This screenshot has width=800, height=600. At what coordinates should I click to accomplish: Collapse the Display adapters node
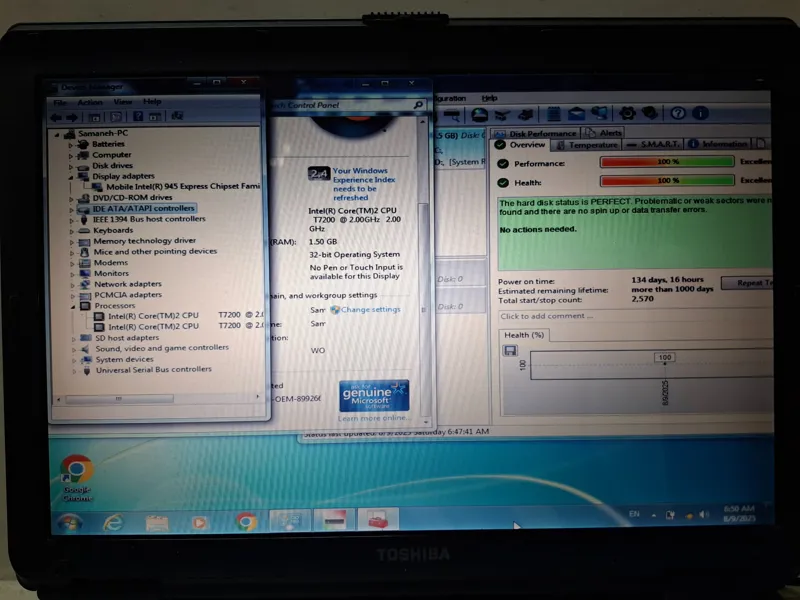click(x=70, y=177)
